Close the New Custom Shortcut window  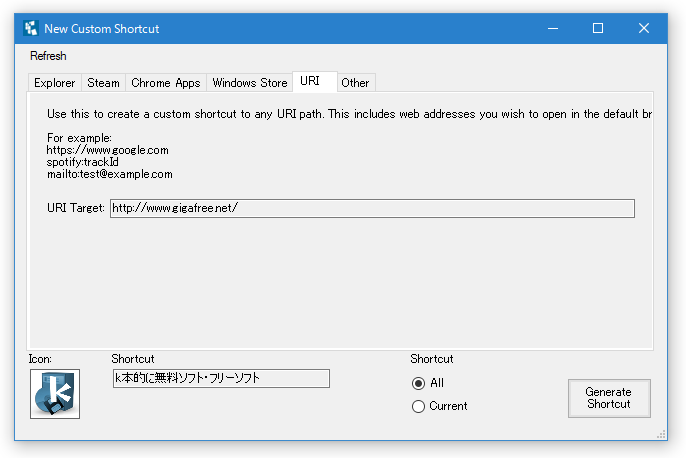(x=644, y=28)
